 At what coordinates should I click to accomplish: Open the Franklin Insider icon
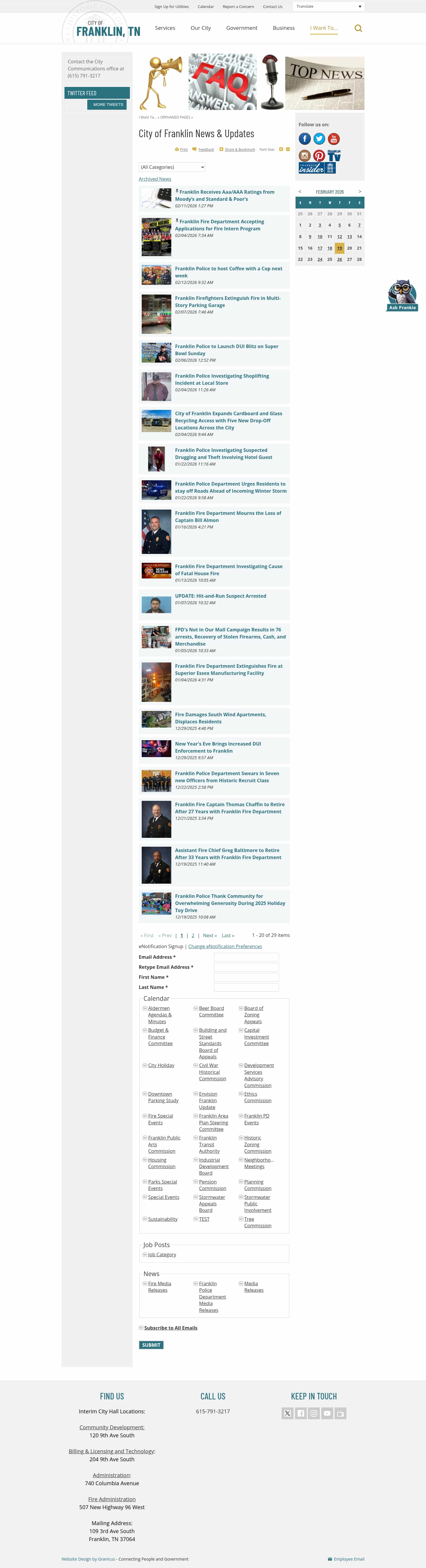pos(317,168)
